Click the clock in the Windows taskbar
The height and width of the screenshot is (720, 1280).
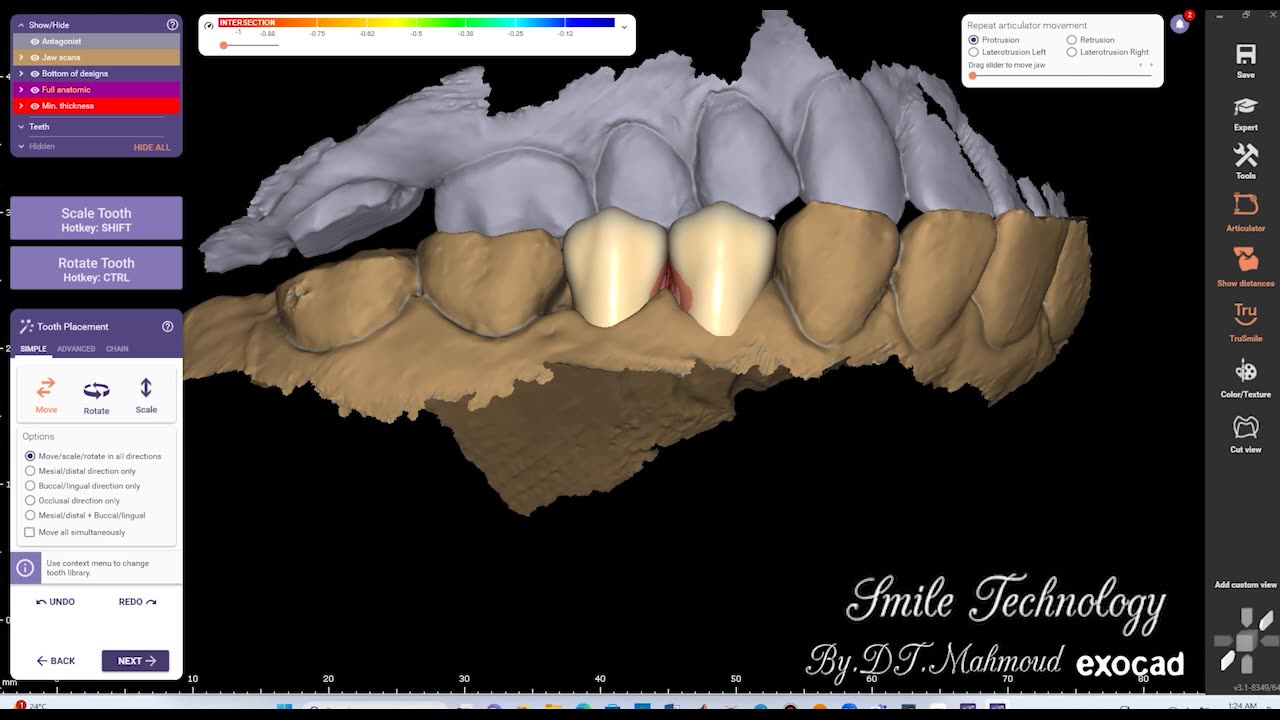(1241, 706)
